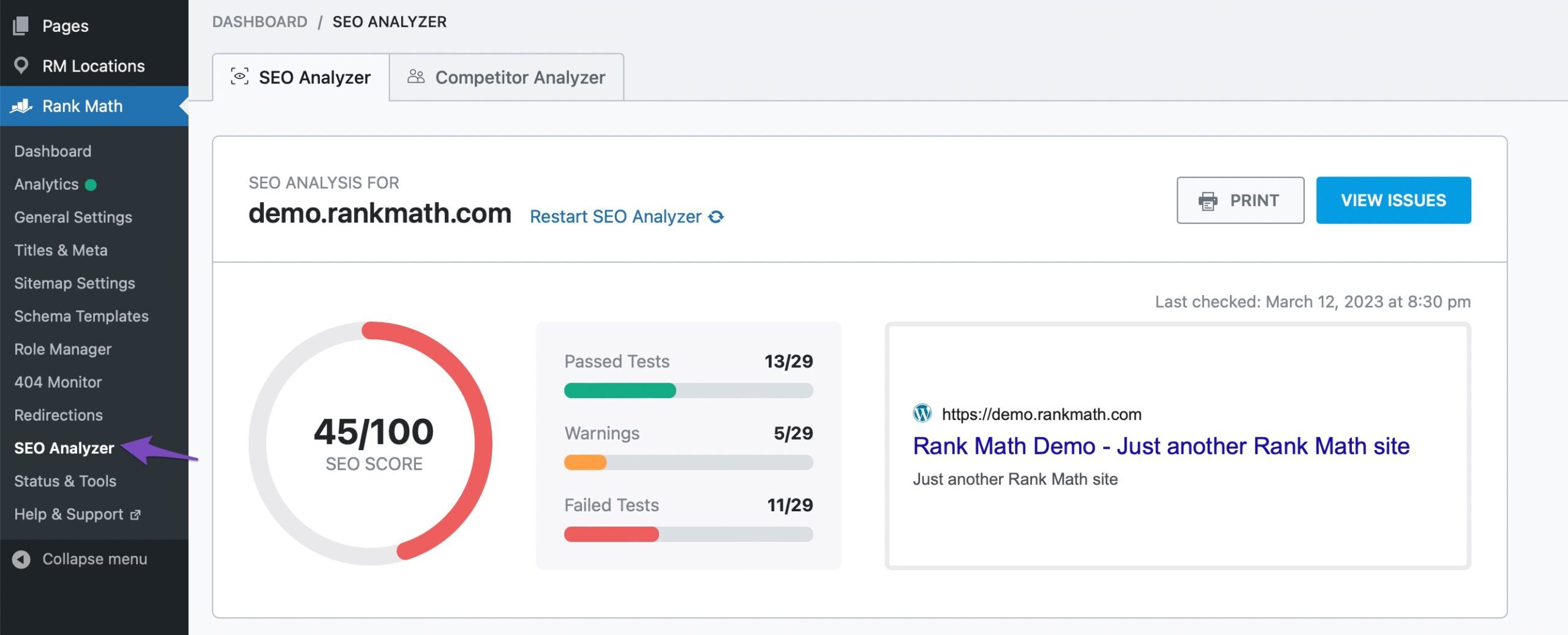
Task: Open Titles & Meta settings
Action: coord(61,250)
